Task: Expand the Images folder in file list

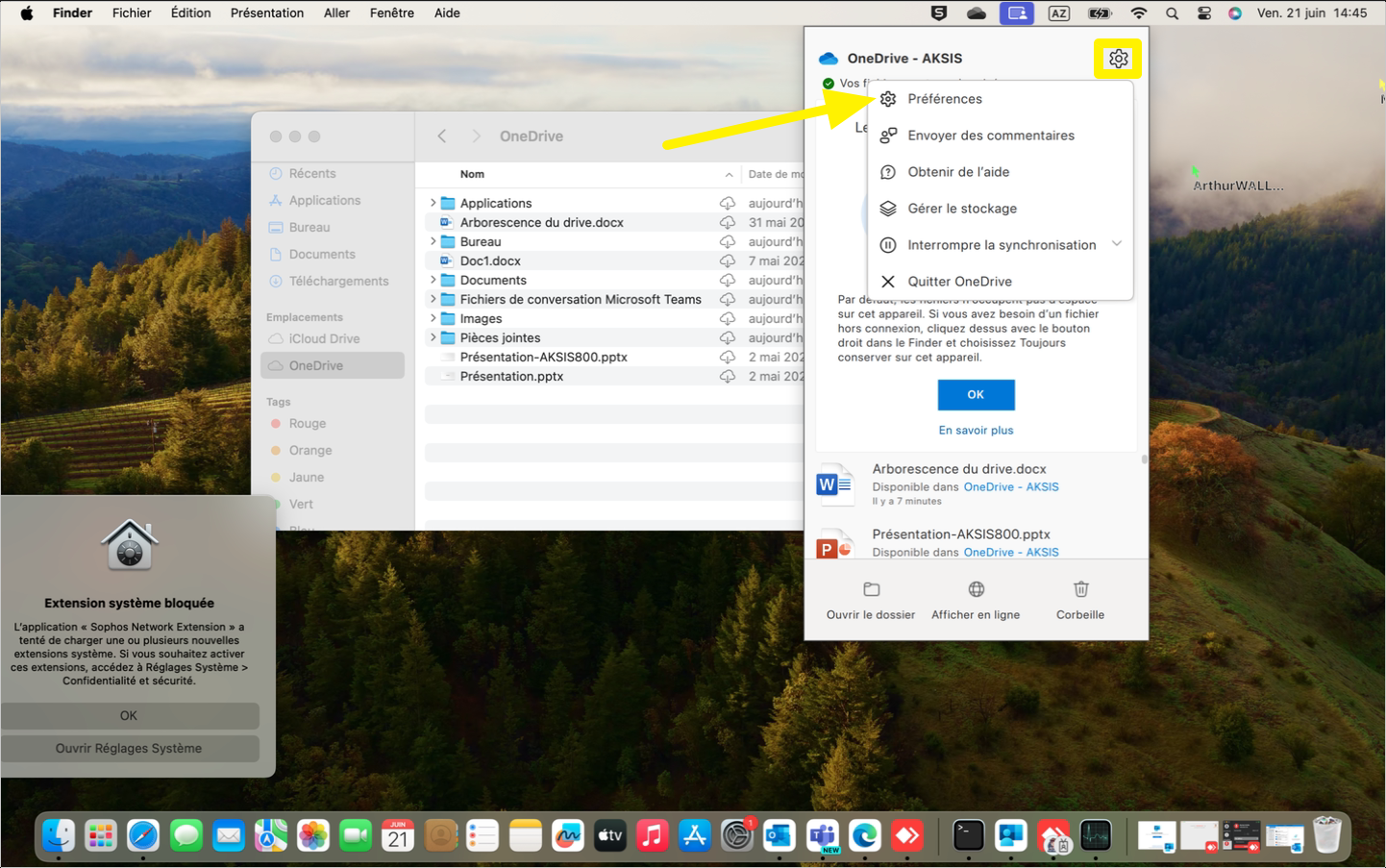Action: point(433,318)
